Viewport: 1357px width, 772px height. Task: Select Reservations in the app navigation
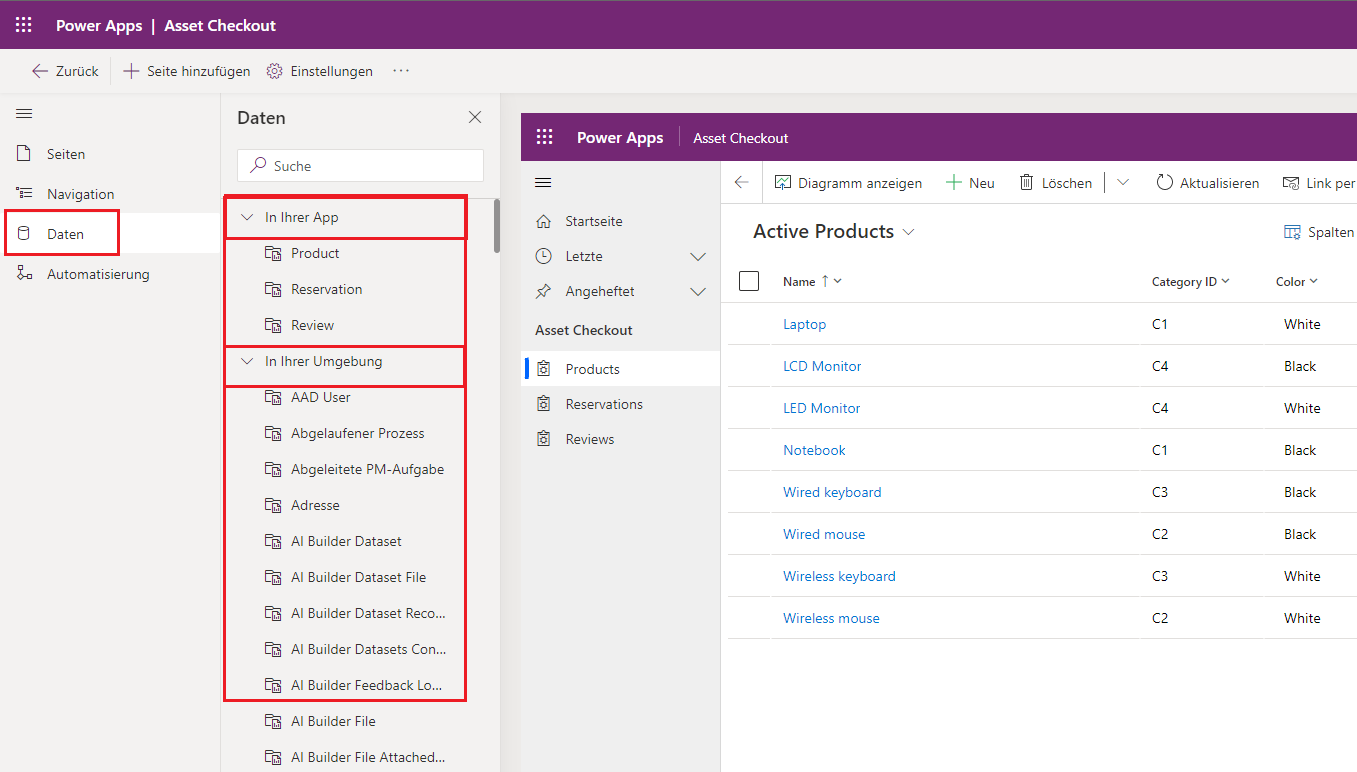coord(604,404)
